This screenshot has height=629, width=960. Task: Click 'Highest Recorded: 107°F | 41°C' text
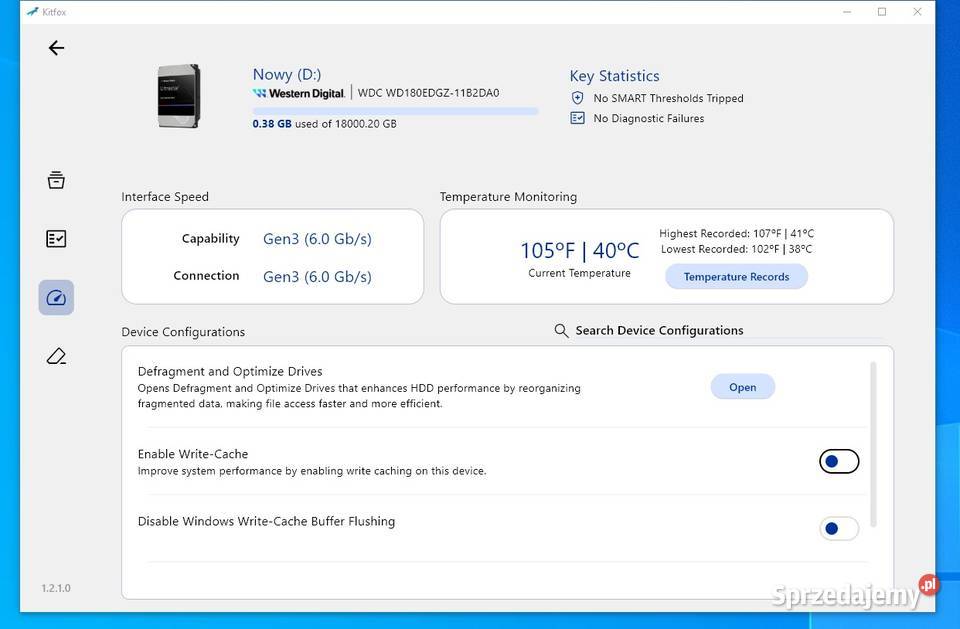(737, 233)
